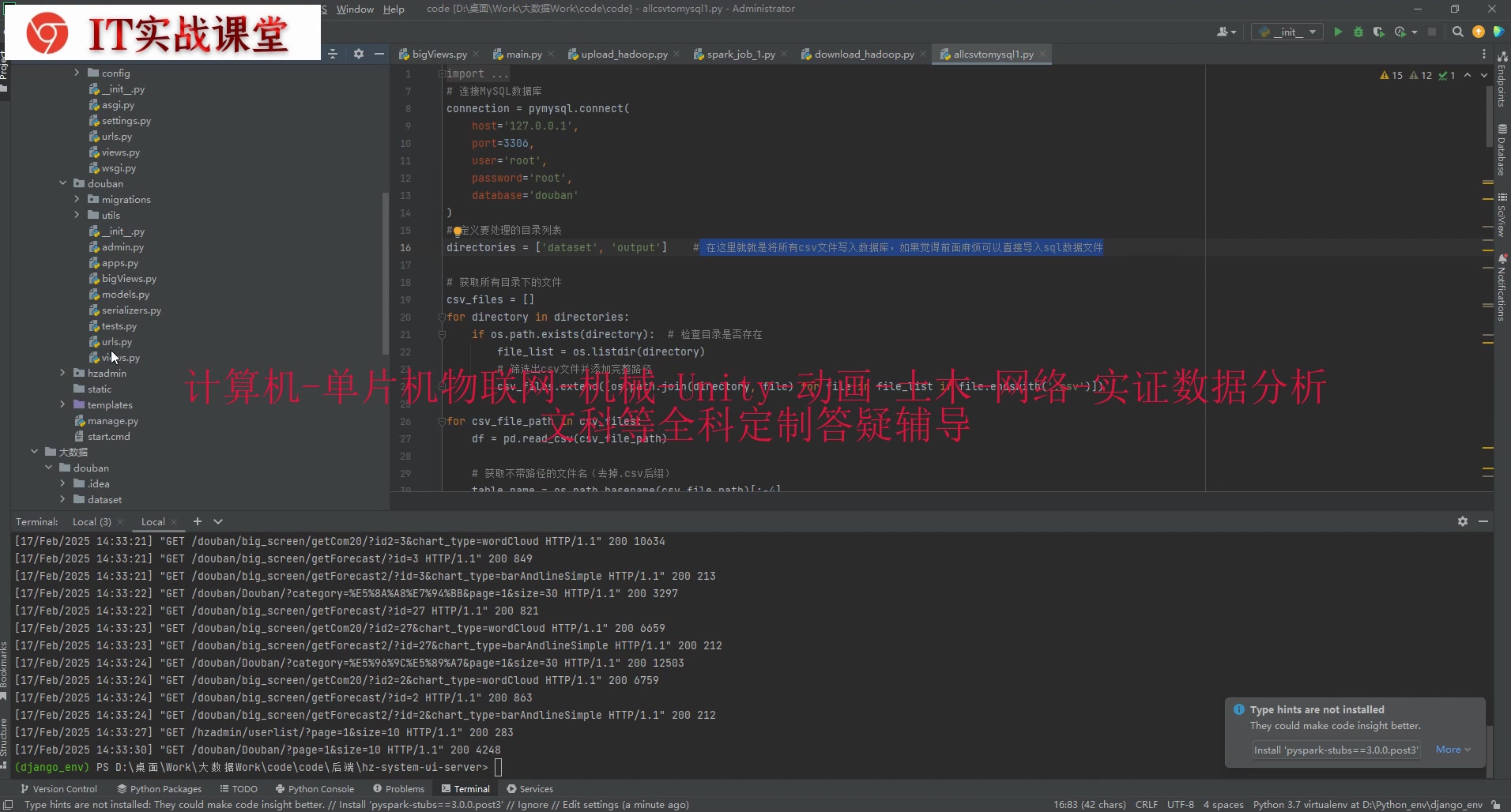Open Structure tool window
The image size is (1511, 812).
(x=4, y=742)
